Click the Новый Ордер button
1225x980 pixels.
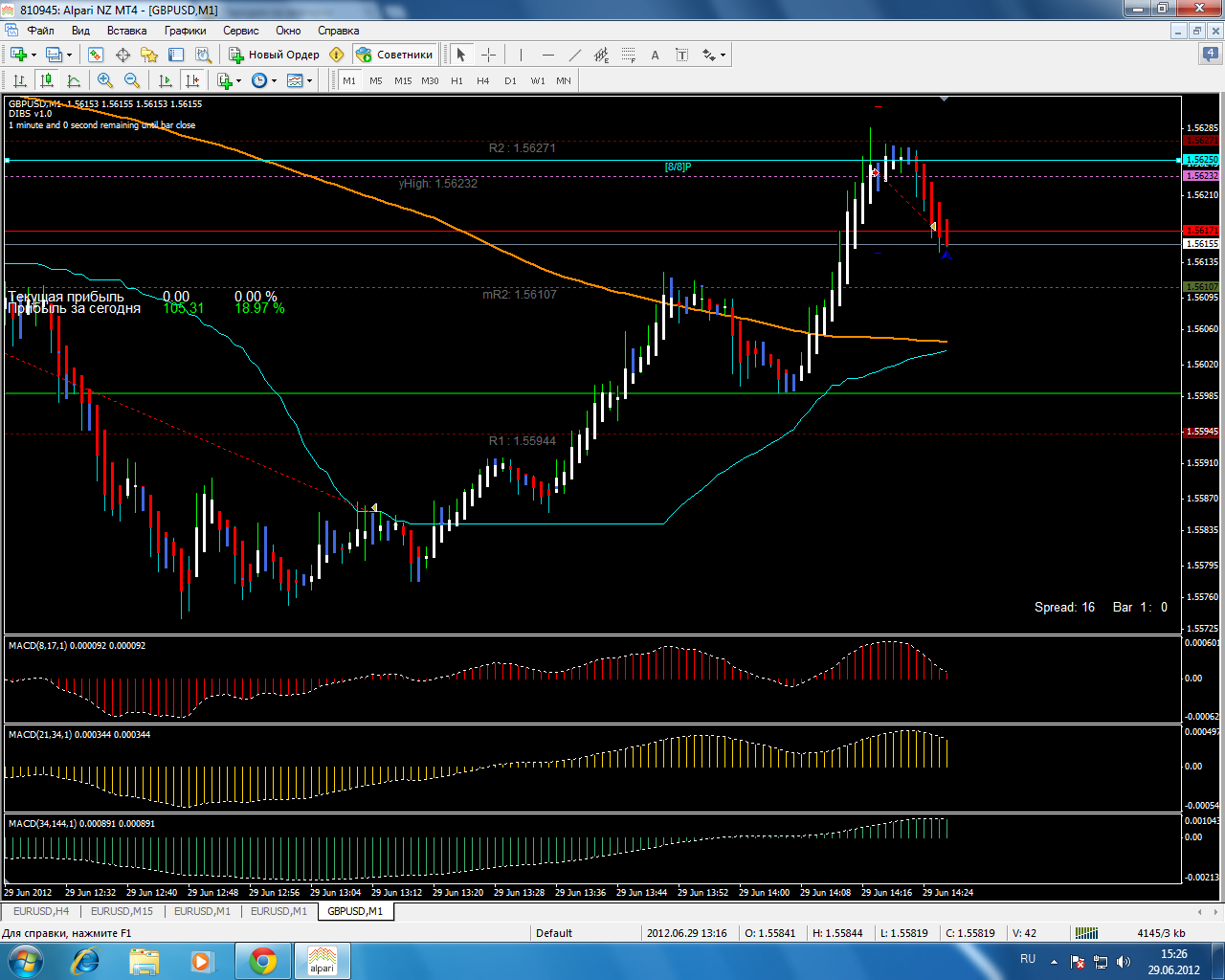(274, 55)
